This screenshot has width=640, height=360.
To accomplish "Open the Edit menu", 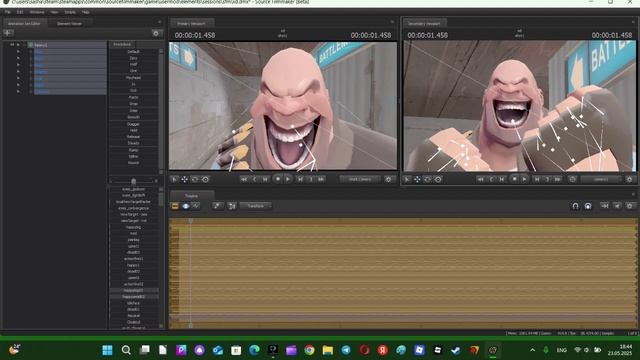I will tap(20, 12).
